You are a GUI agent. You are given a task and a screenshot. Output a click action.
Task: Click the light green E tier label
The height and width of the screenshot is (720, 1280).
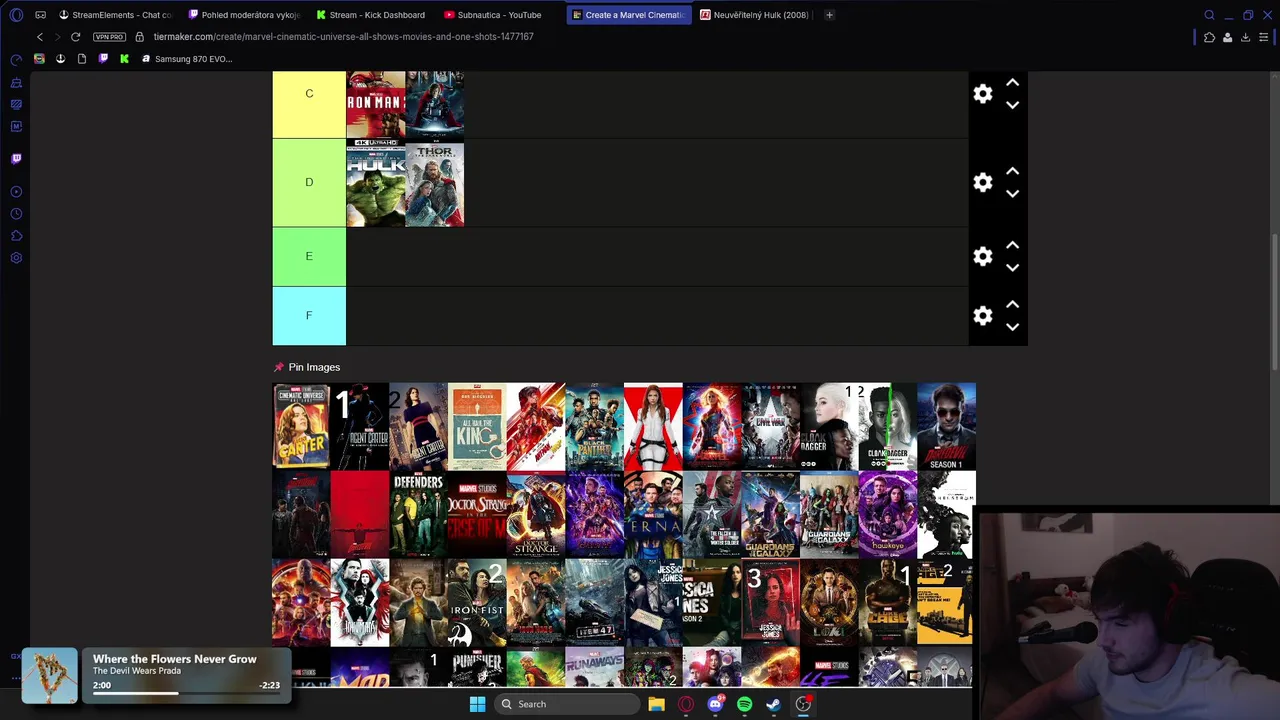pos(309,257)
